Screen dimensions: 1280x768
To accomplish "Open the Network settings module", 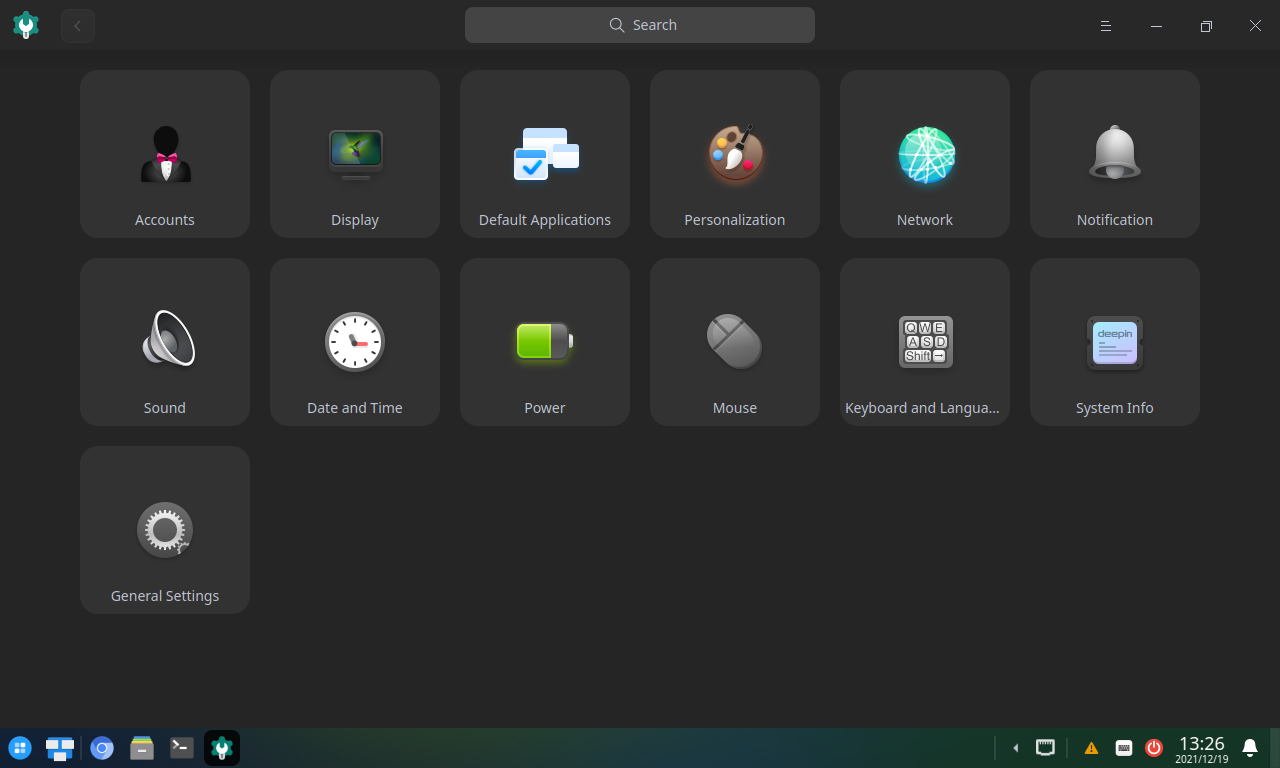I will click(x=925, y=154).
